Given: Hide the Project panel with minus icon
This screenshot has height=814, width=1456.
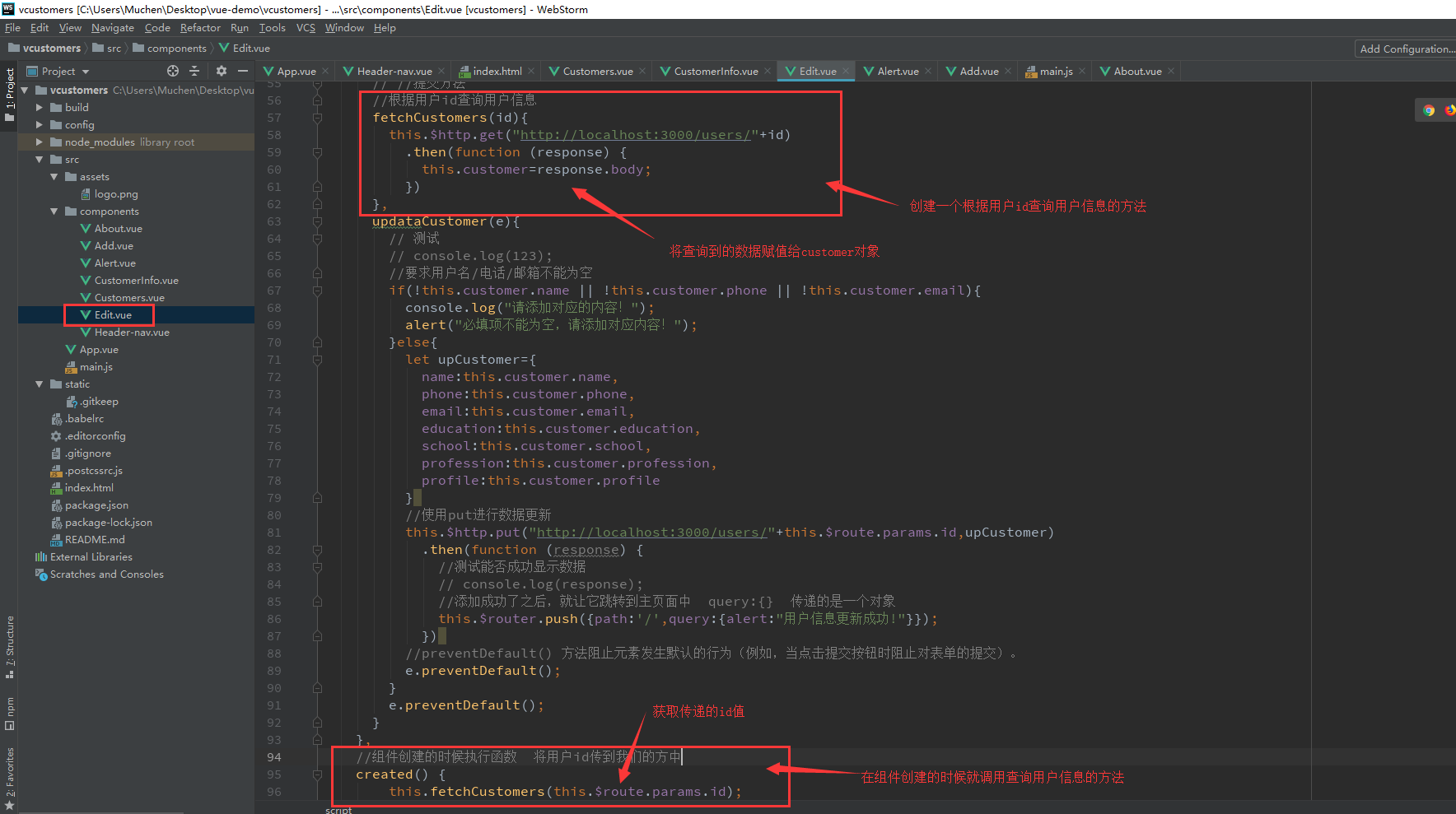Looking at the screenshot, I should coord(243,72).
